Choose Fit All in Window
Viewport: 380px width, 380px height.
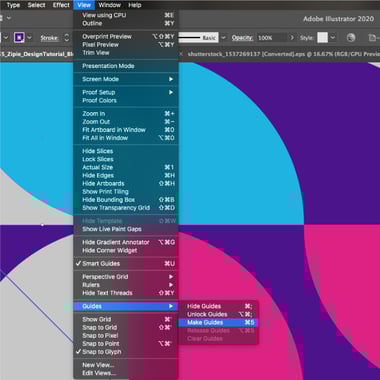tap(126, 138)
